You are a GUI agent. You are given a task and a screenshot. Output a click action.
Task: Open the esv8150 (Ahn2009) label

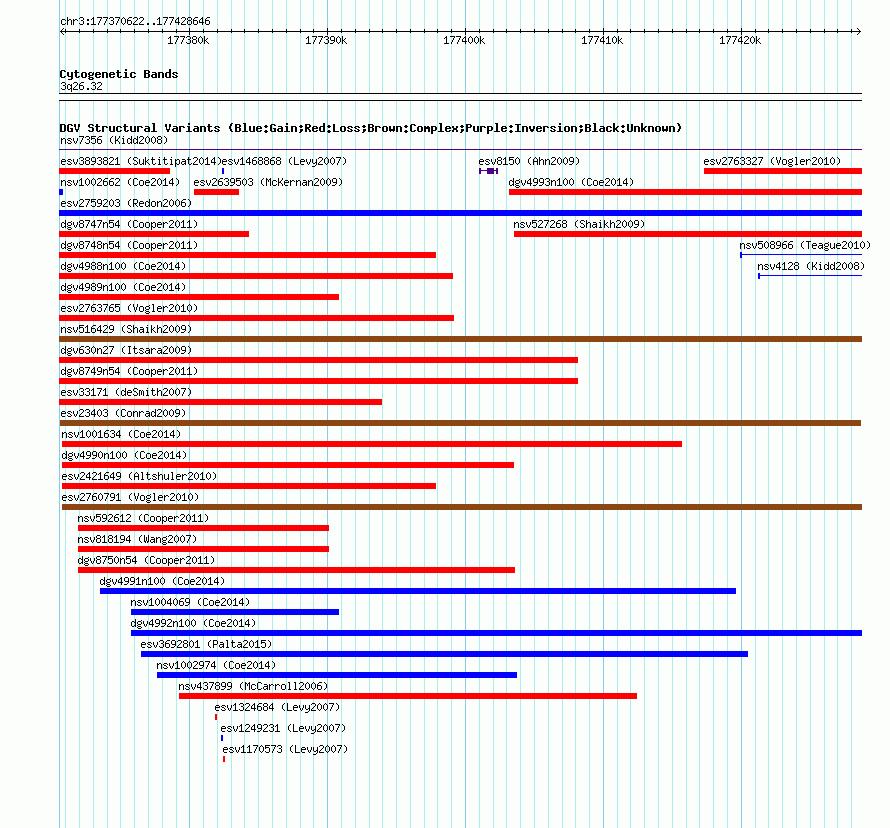click(x=529, y=161)
